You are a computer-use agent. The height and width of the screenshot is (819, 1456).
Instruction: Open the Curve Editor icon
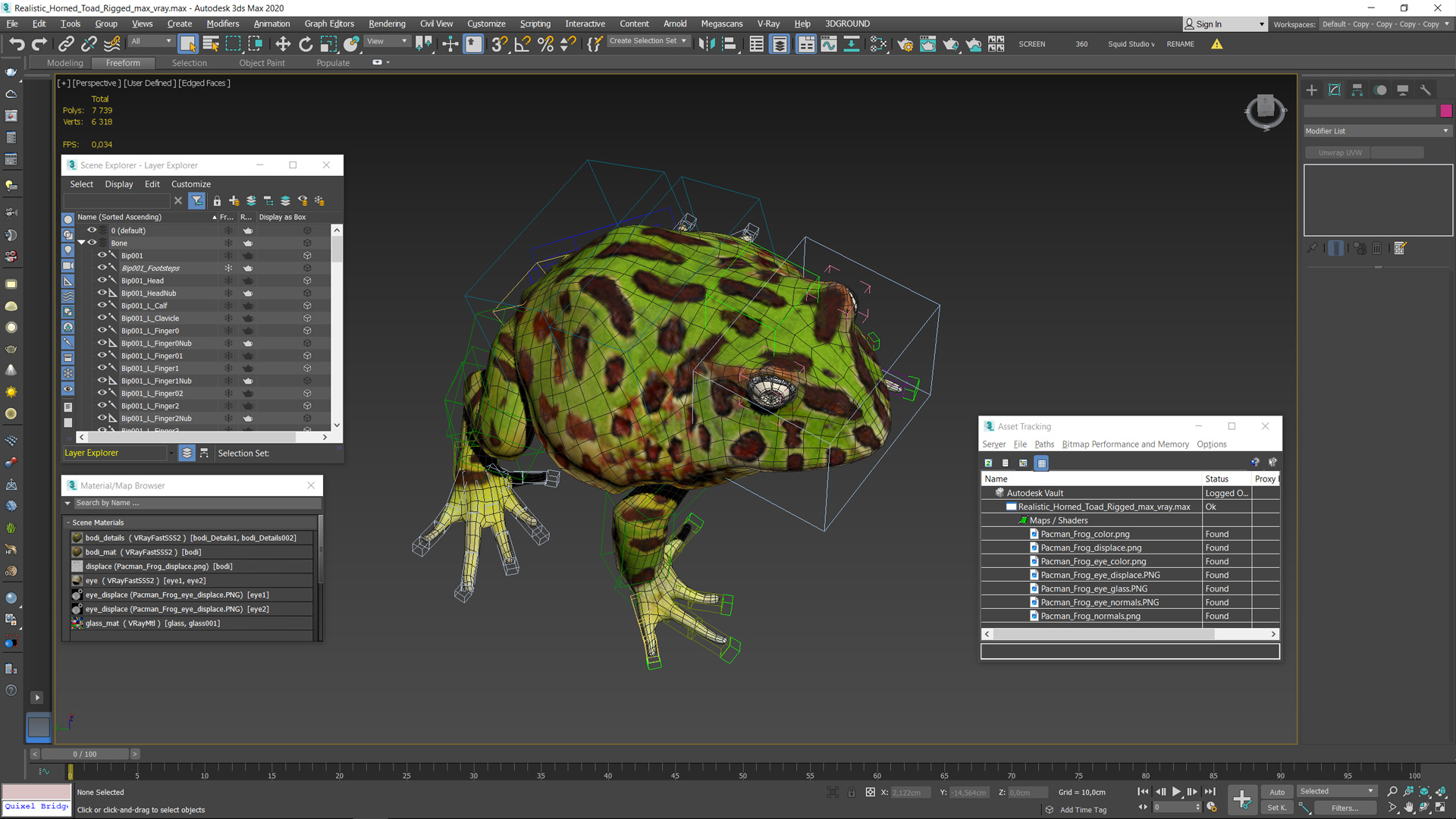829,44
